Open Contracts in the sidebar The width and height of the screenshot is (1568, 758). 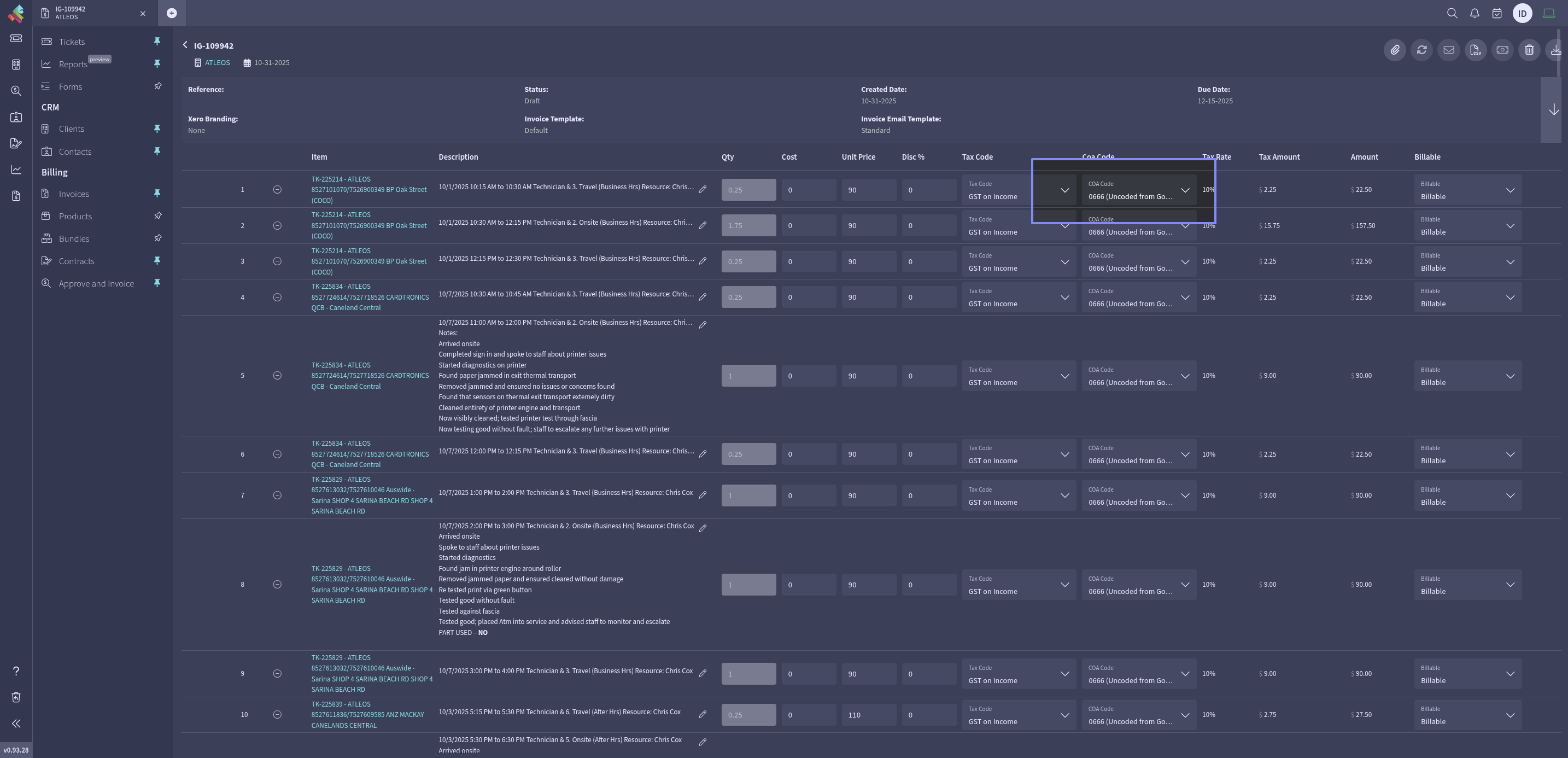(x=76, y=260)
